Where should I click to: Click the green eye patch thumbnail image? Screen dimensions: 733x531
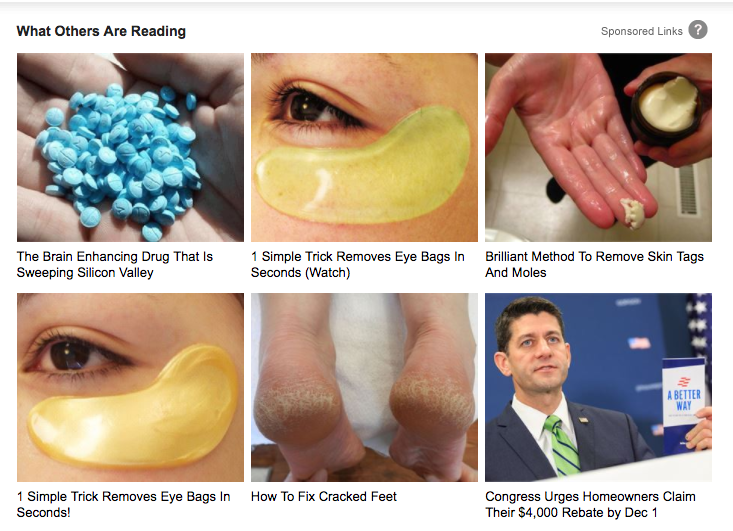tap(364, 147)
